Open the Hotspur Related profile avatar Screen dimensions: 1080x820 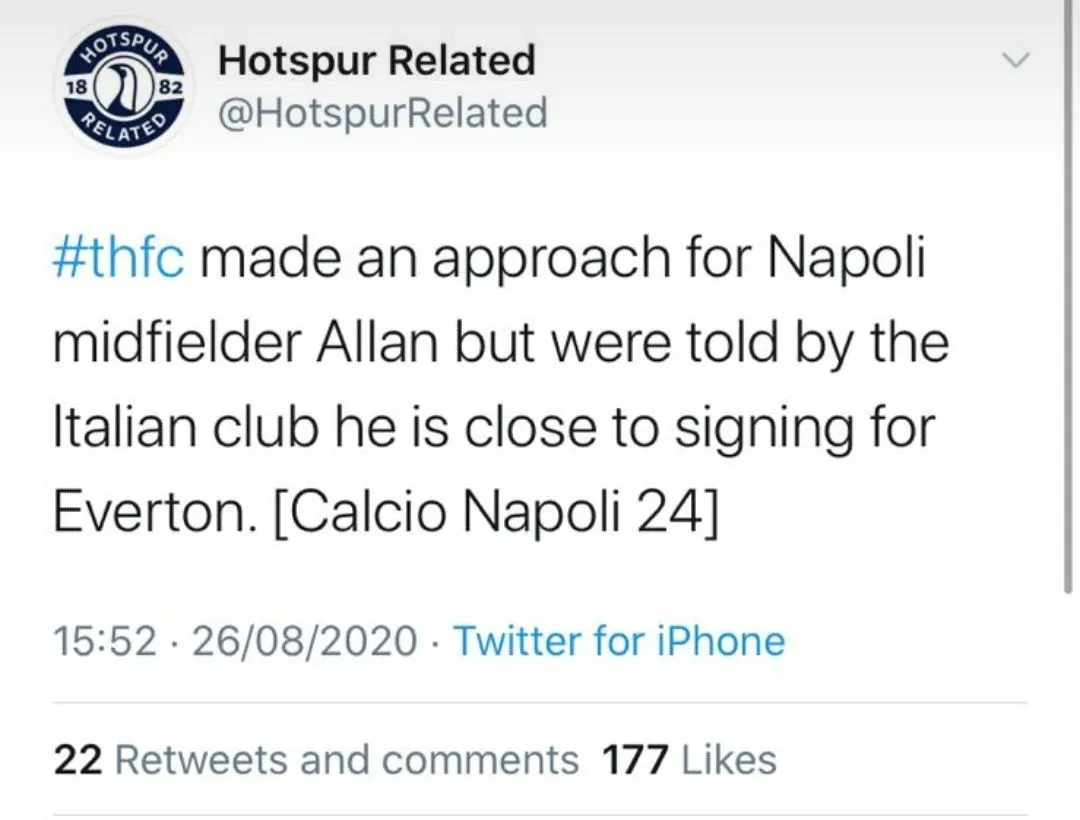121,88
